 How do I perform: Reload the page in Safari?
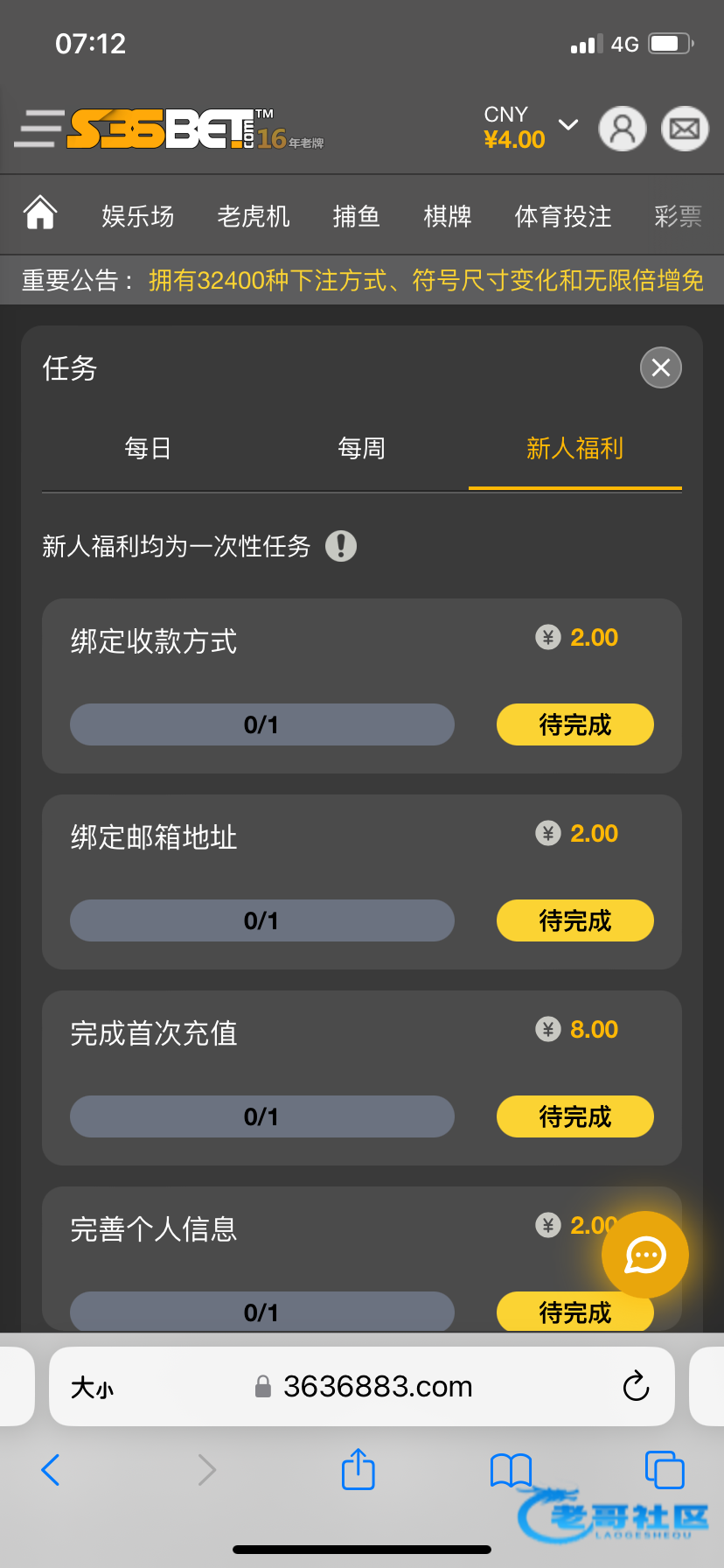click(636, 1386)
